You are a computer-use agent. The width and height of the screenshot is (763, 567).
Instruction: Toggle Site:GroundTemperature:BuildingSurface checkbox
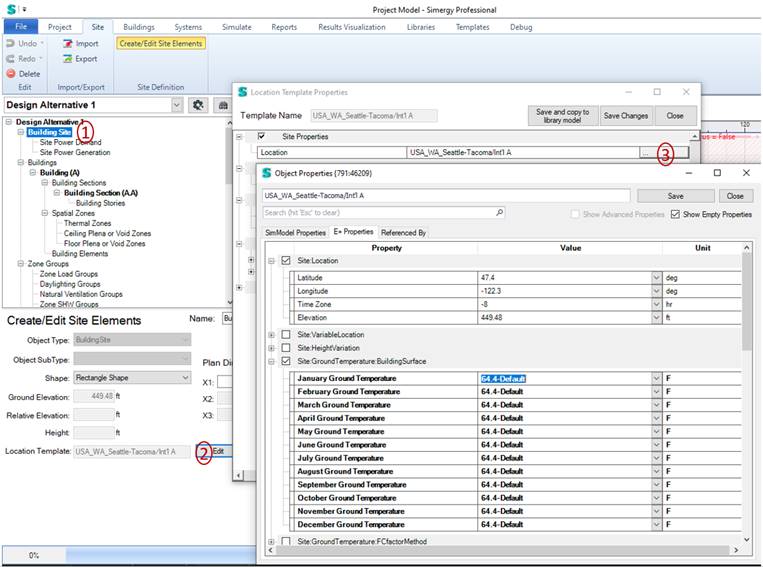tap(286, 361)
